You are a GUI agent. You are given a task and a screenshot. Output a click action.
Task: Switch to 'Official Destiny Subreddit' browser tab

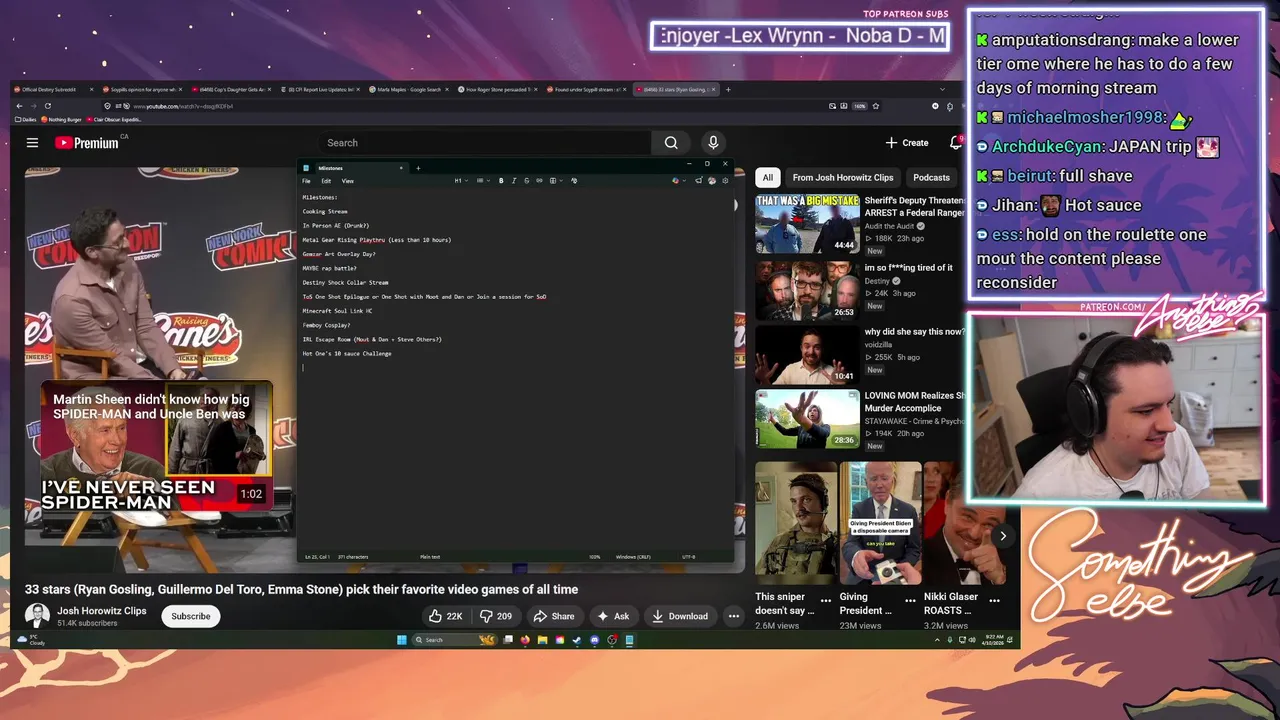(52, 89)
